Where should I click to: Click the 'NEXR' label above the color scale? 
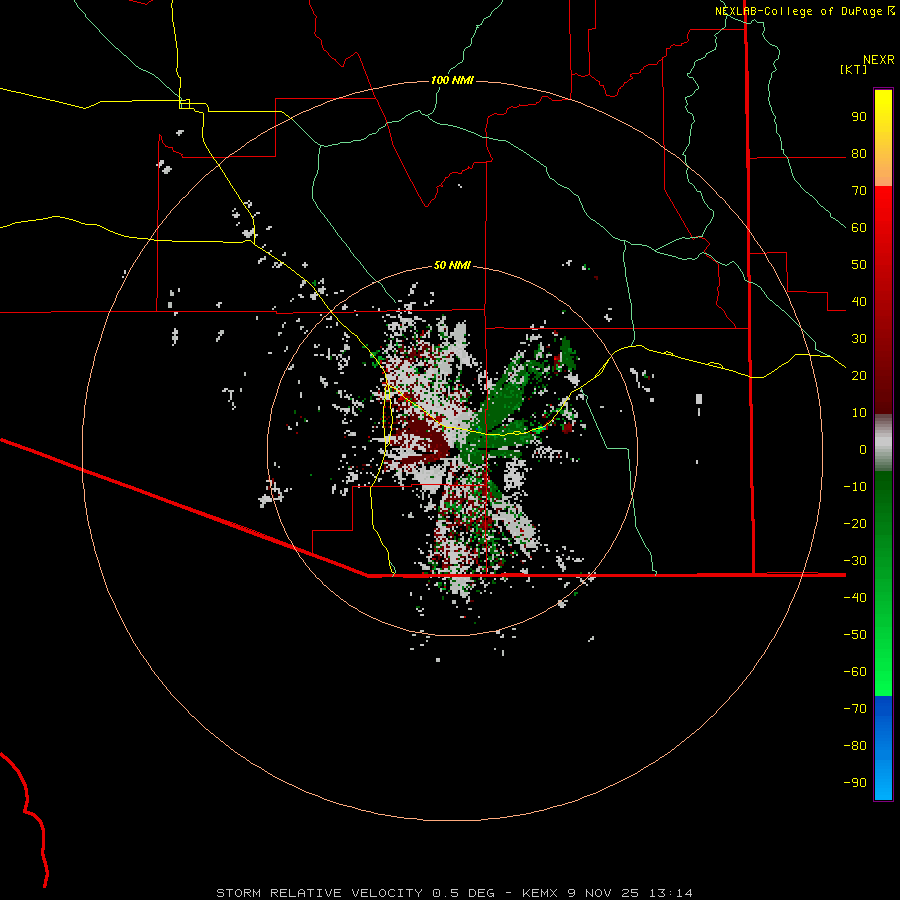pyautogui.click(x=879, y=60)
